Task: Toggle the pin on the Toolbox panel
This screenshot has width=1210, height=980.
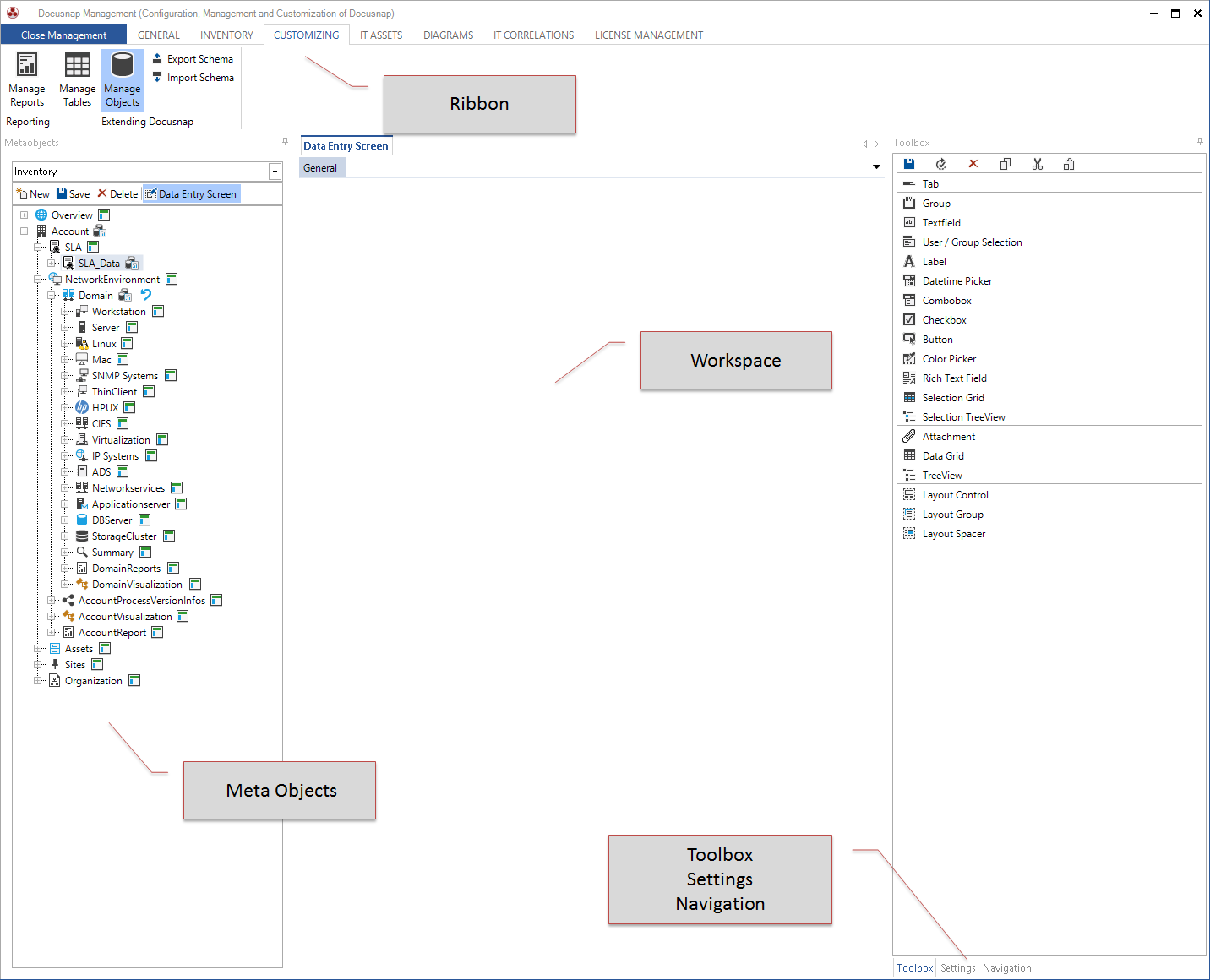Action: point(1200,142)
